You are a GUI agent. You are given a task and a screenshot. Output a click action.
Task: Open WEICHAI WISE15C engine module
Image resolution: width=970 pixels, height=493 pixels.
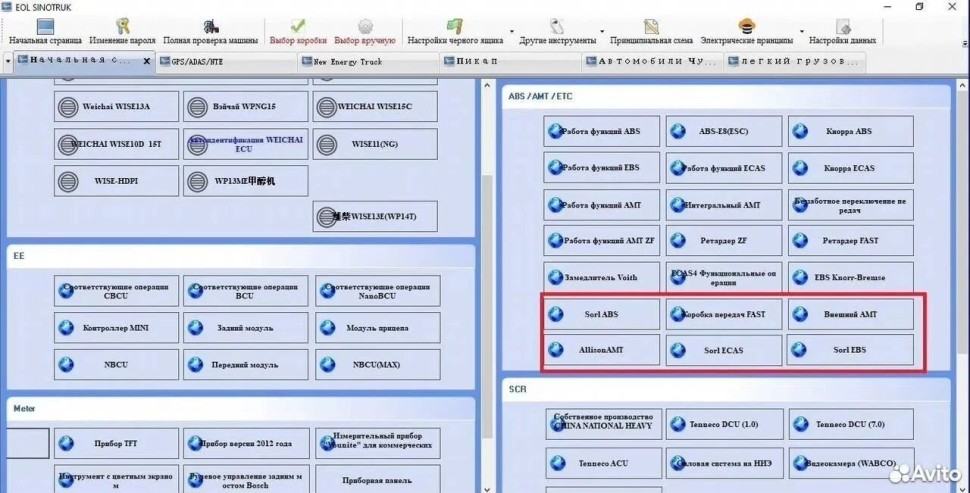(375, 106)
